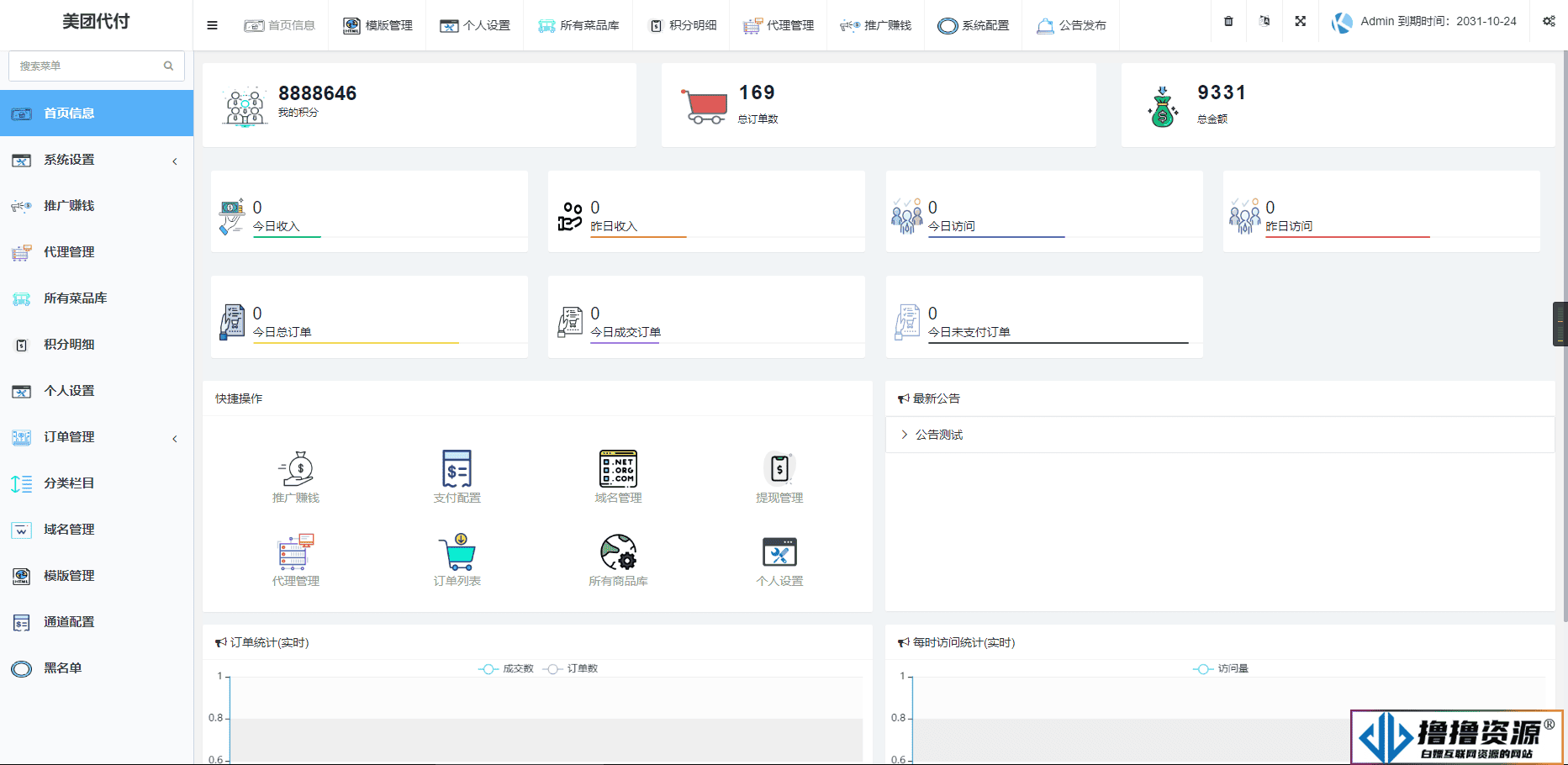Toggle the 访问量 legend series
The width and height of the screenshot is (1568, 765).
click(x=1221, y=668)
